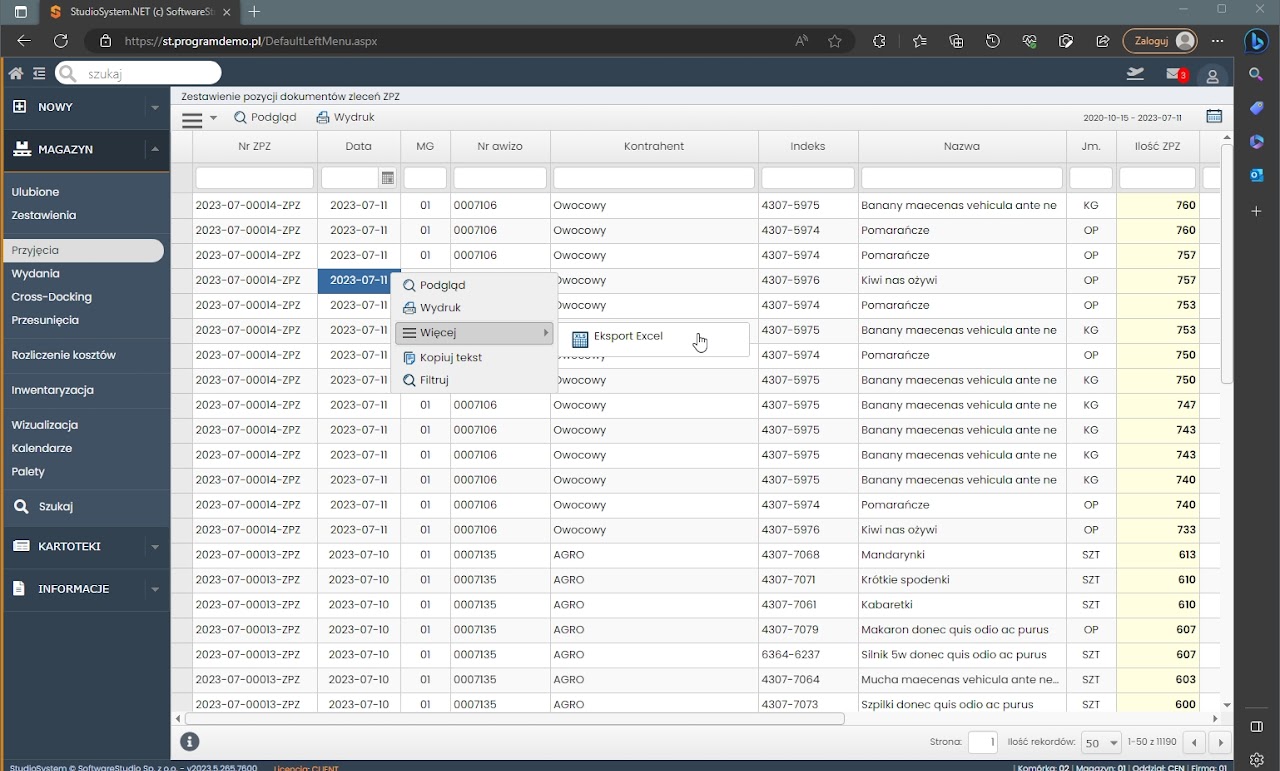Click the Podgląd toolbar button

click(265, 117)
